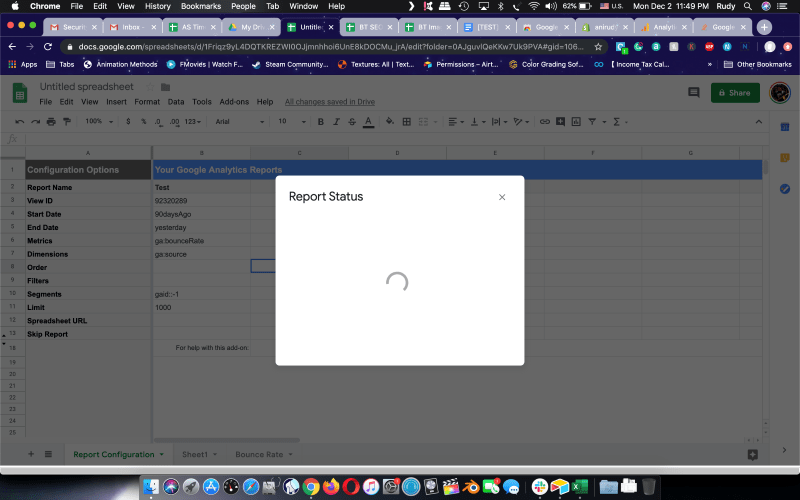
Task: Click the Explore button at bottom right
Action: pyautogui.click(x=753, y=455)
